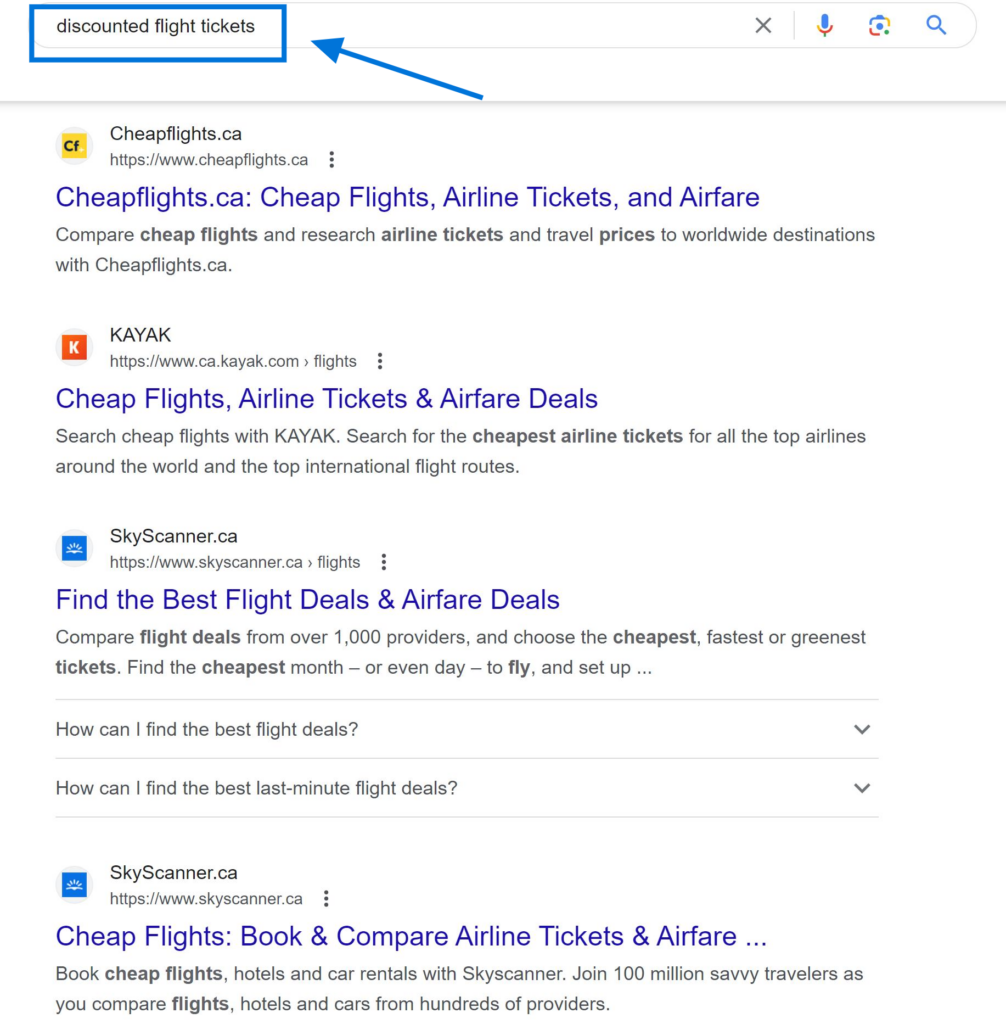Image resolution: width=1006 pixels, height=1024 pixels.
Task: Open the three-dot options for the KAYAK result
Action: [379, 361]
